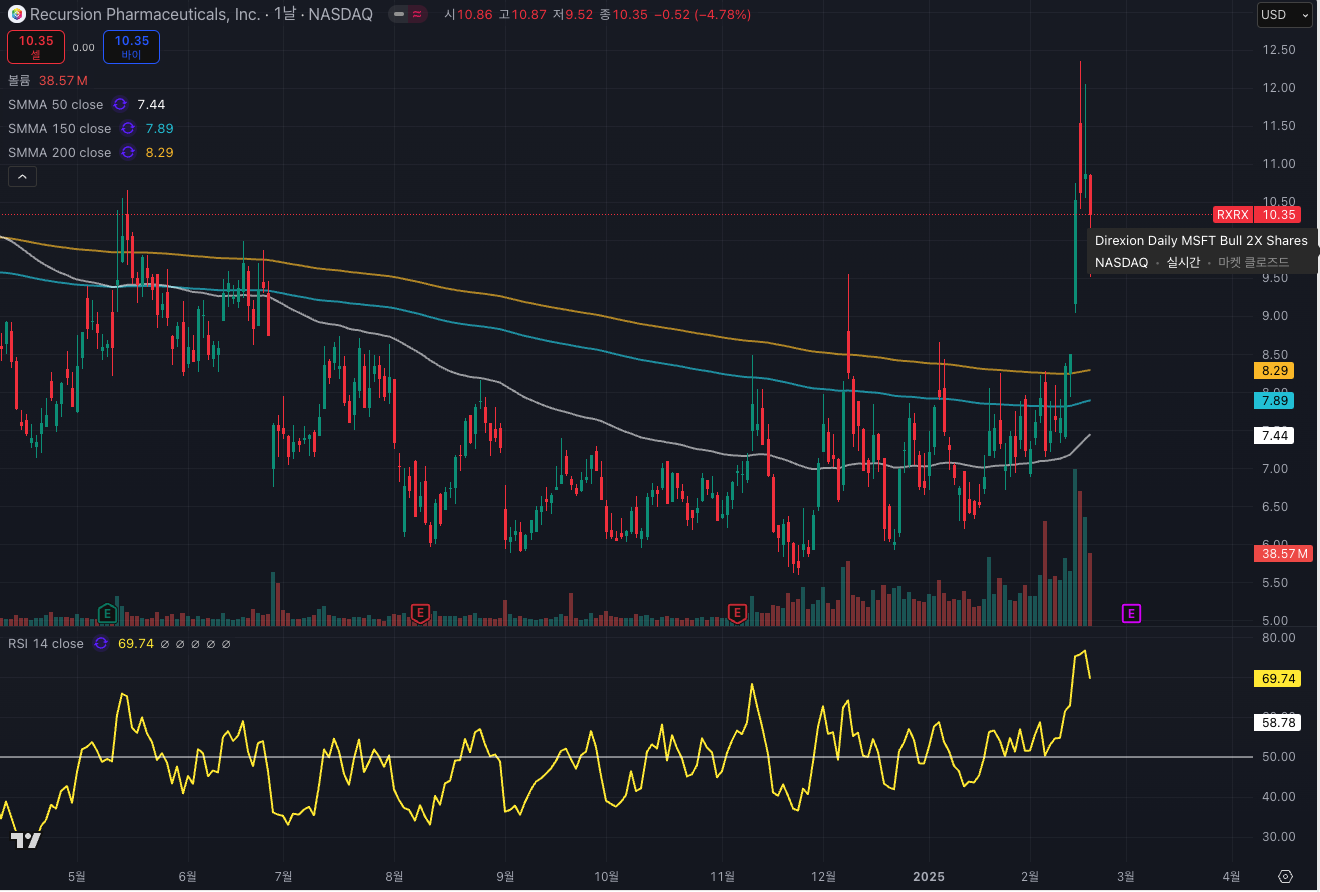Click the purple upcoming E earnings marker
Screen dimensions: 1320x892
point(1131,613)
